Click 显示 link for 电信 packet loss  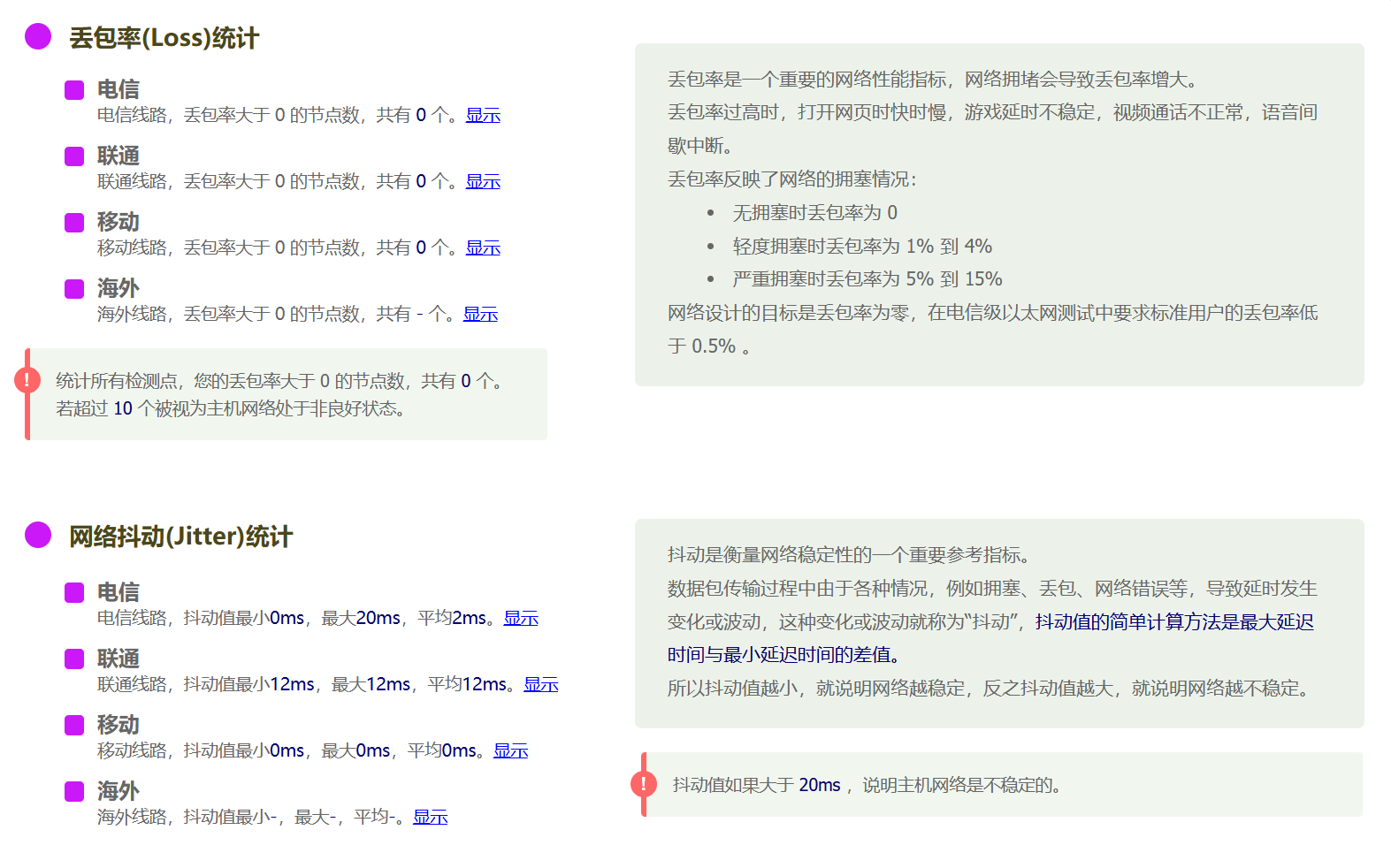[483, 115]
